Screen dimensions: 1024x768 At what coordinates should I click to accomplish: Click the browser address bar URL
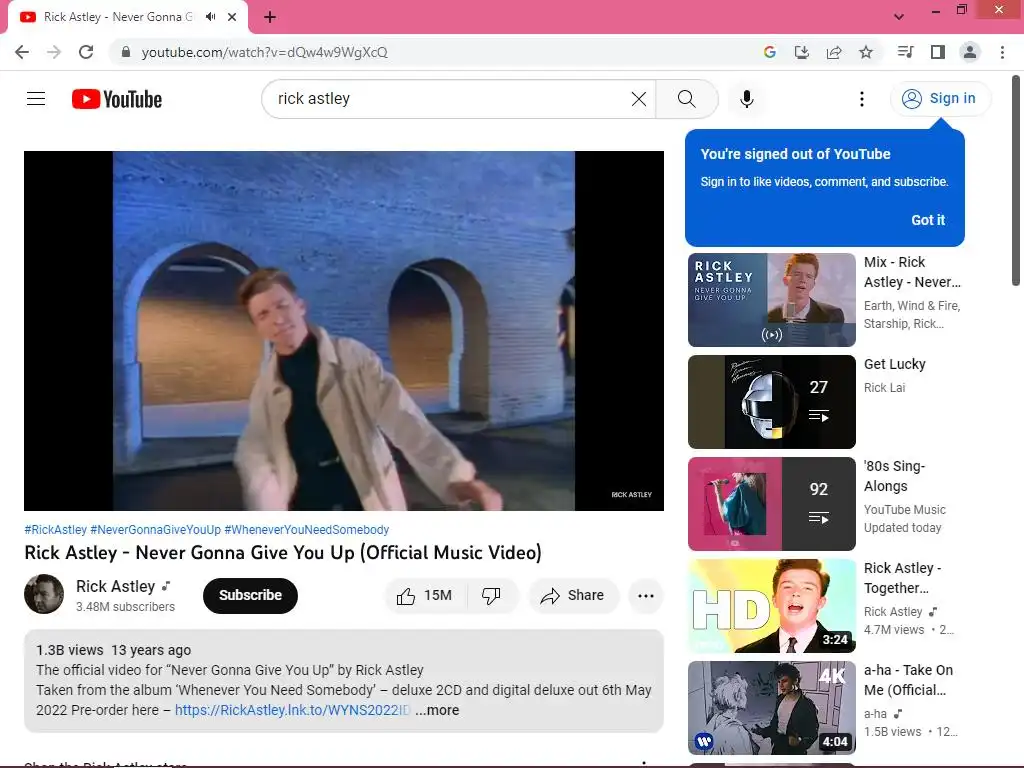click(x=264, y=52)
